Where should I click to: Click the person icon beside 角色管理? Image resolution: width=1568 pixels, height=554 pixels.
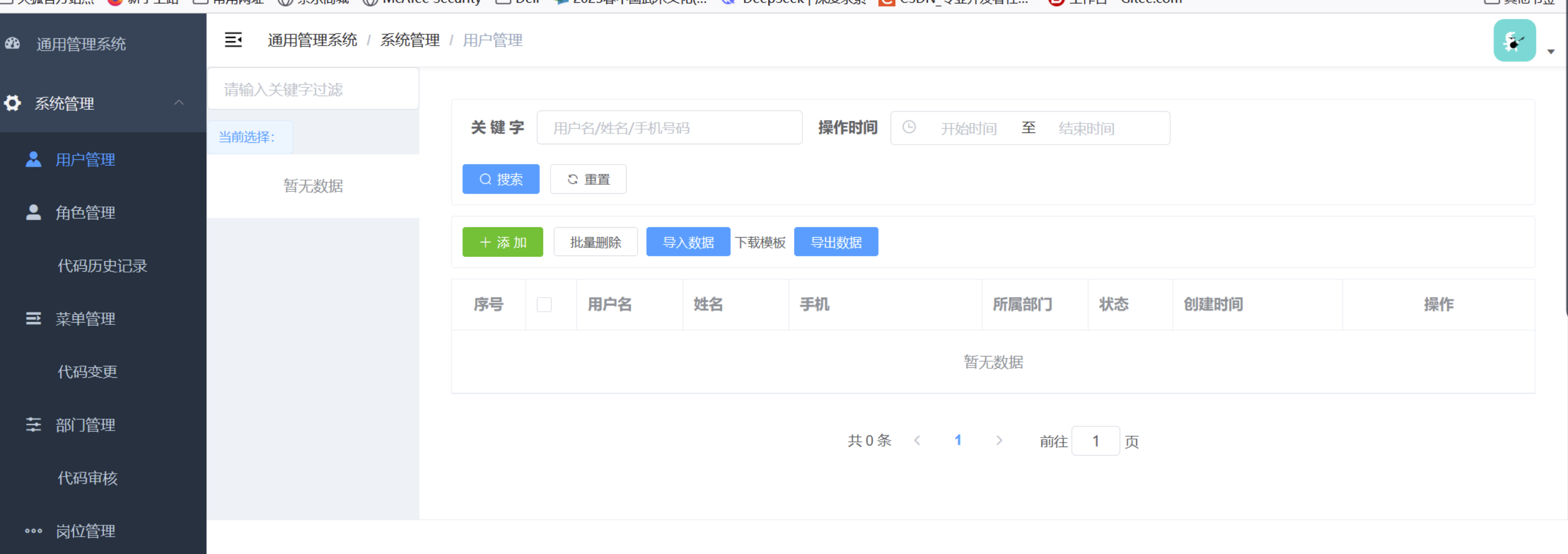click(33, 213)
